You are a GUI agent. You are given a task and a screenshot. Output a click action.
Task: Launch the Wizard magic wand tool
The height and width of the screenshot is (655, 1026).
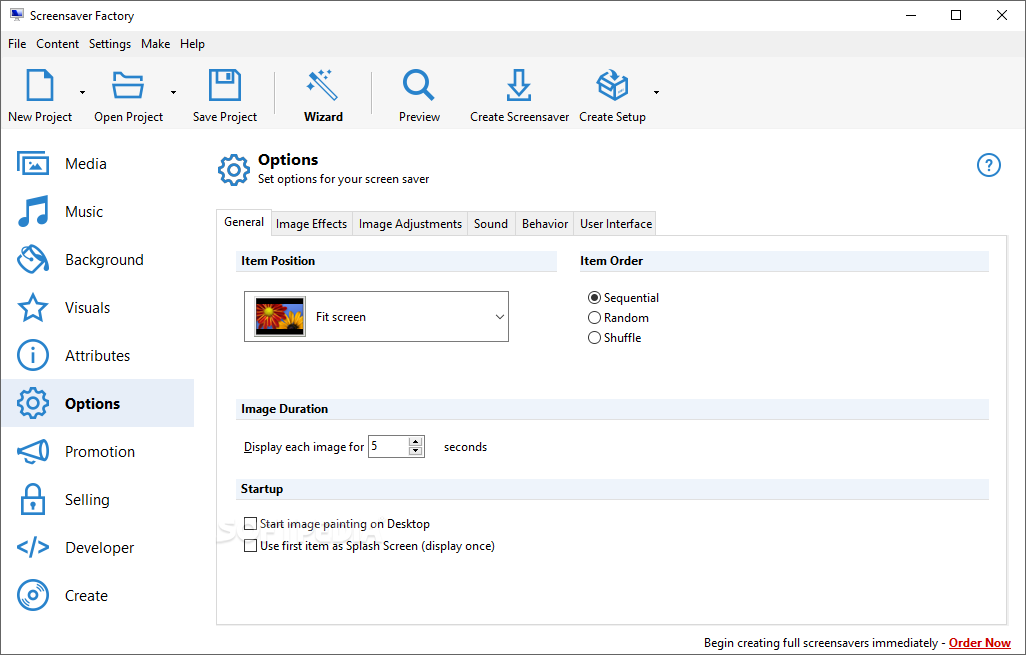coord(323,85)
